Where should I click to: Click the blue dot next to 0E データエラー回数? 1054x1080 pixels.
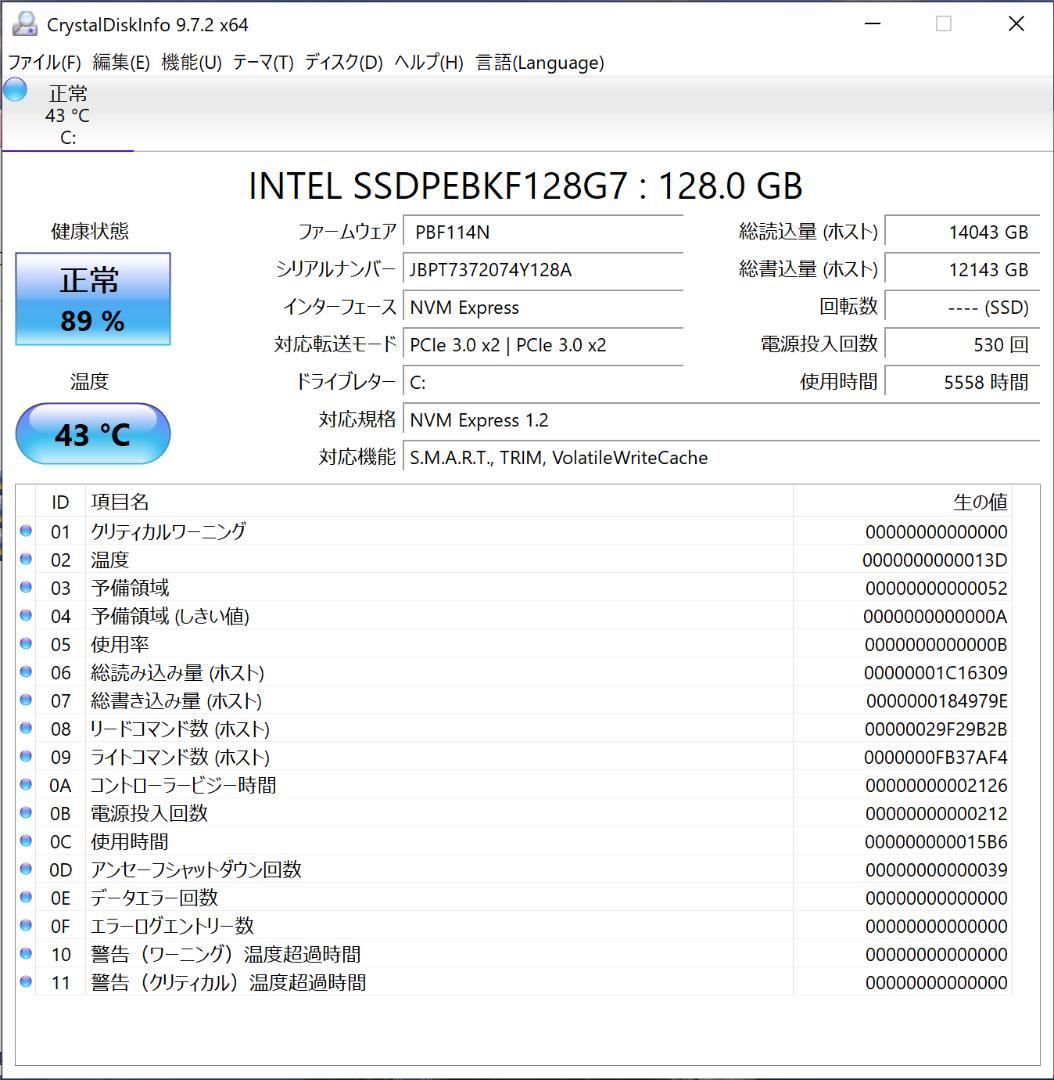25,898
